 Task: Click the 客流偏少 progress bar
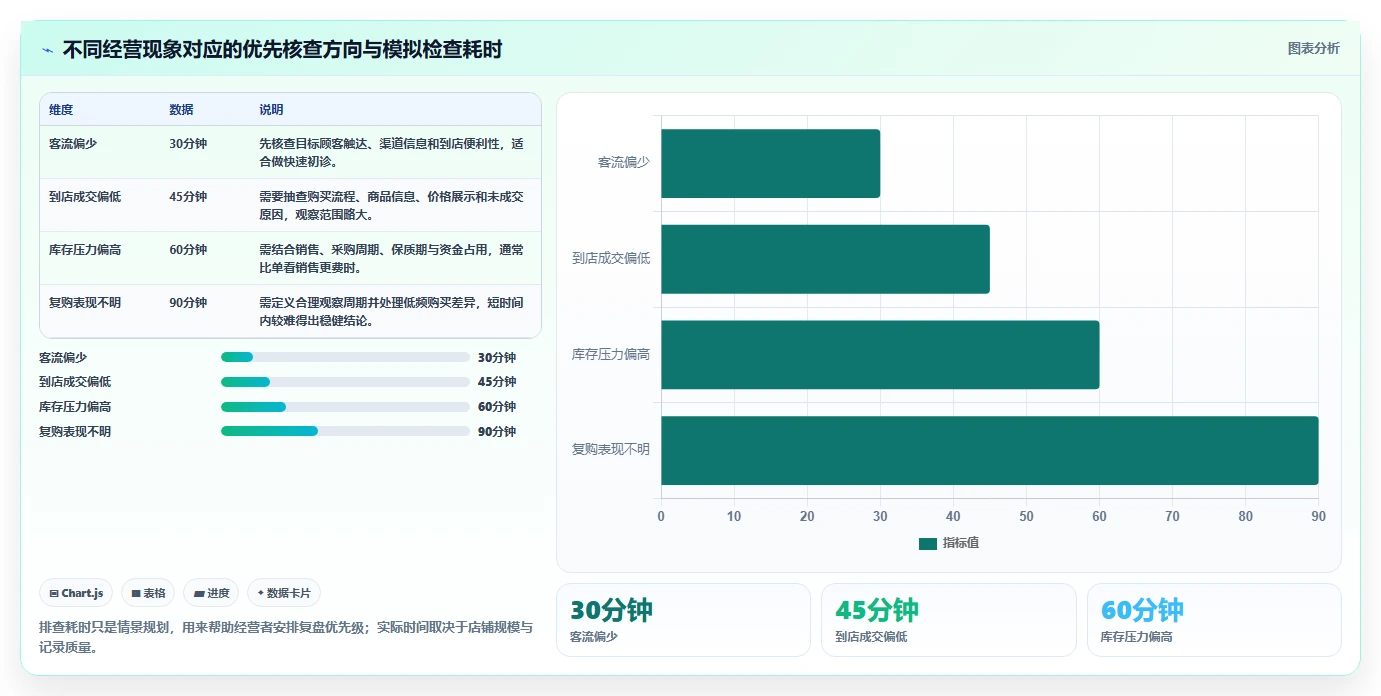click(345, 357)
